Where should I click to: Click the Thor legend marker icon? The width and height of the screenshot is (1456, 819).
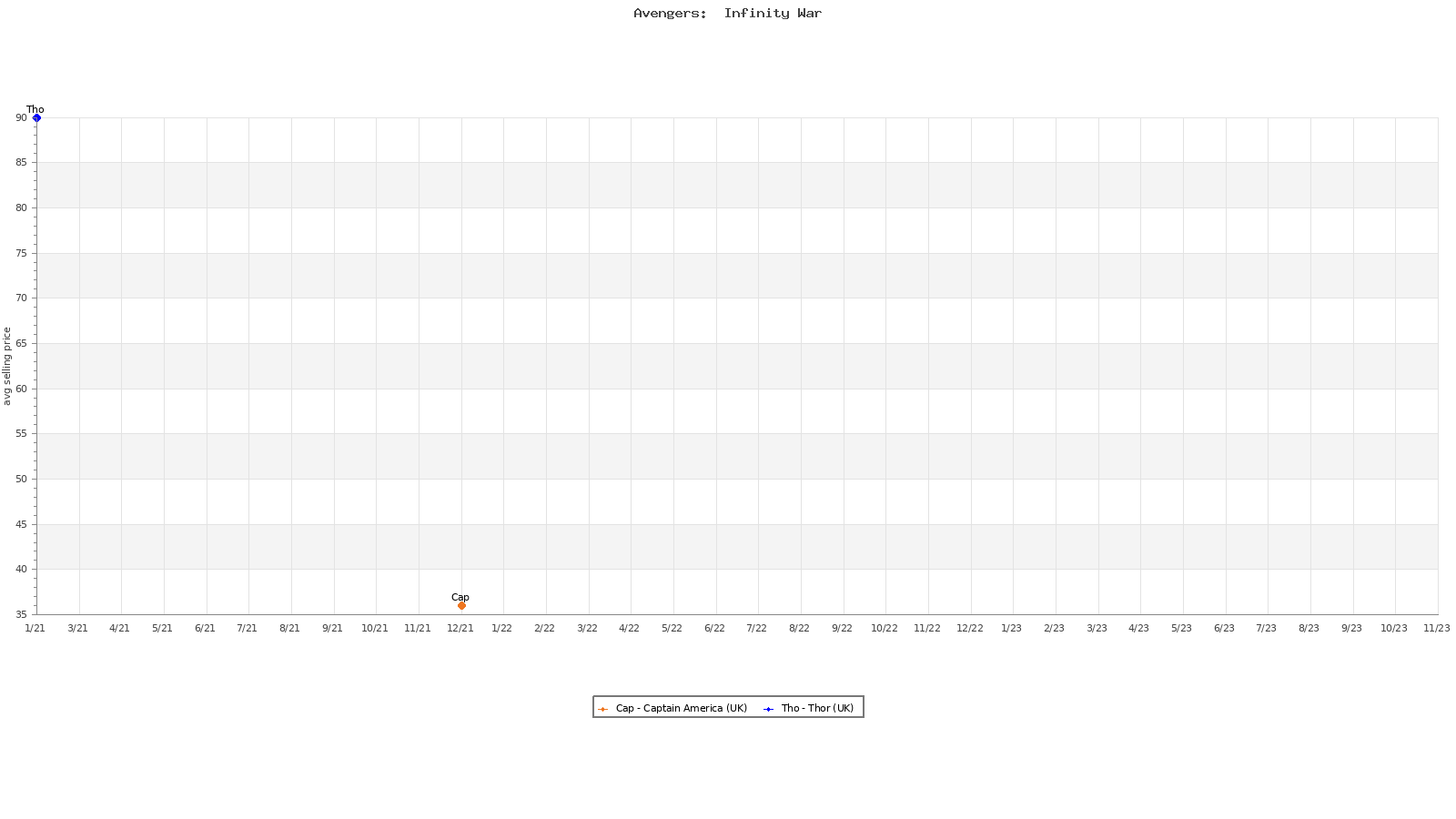[x=768, y=709]
